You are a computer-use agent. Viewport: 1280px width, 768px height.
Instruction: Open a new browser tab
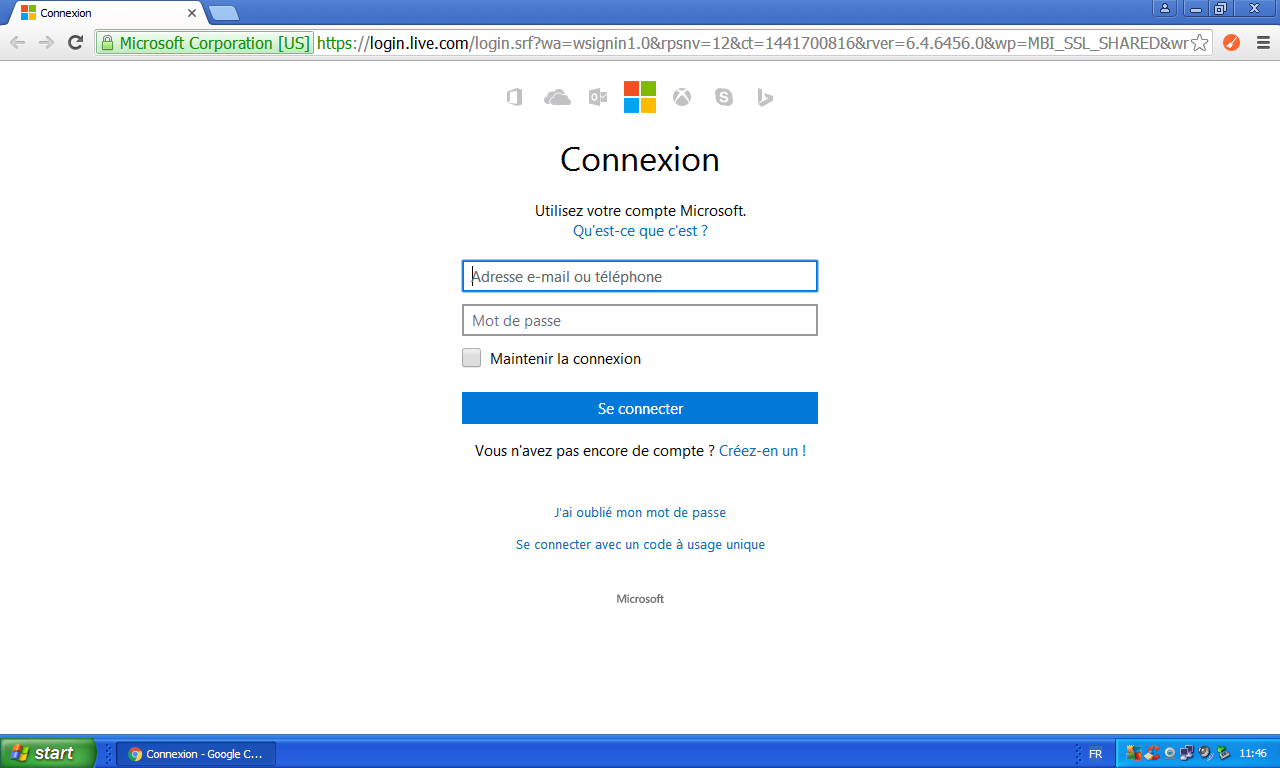tap(224, 13)
